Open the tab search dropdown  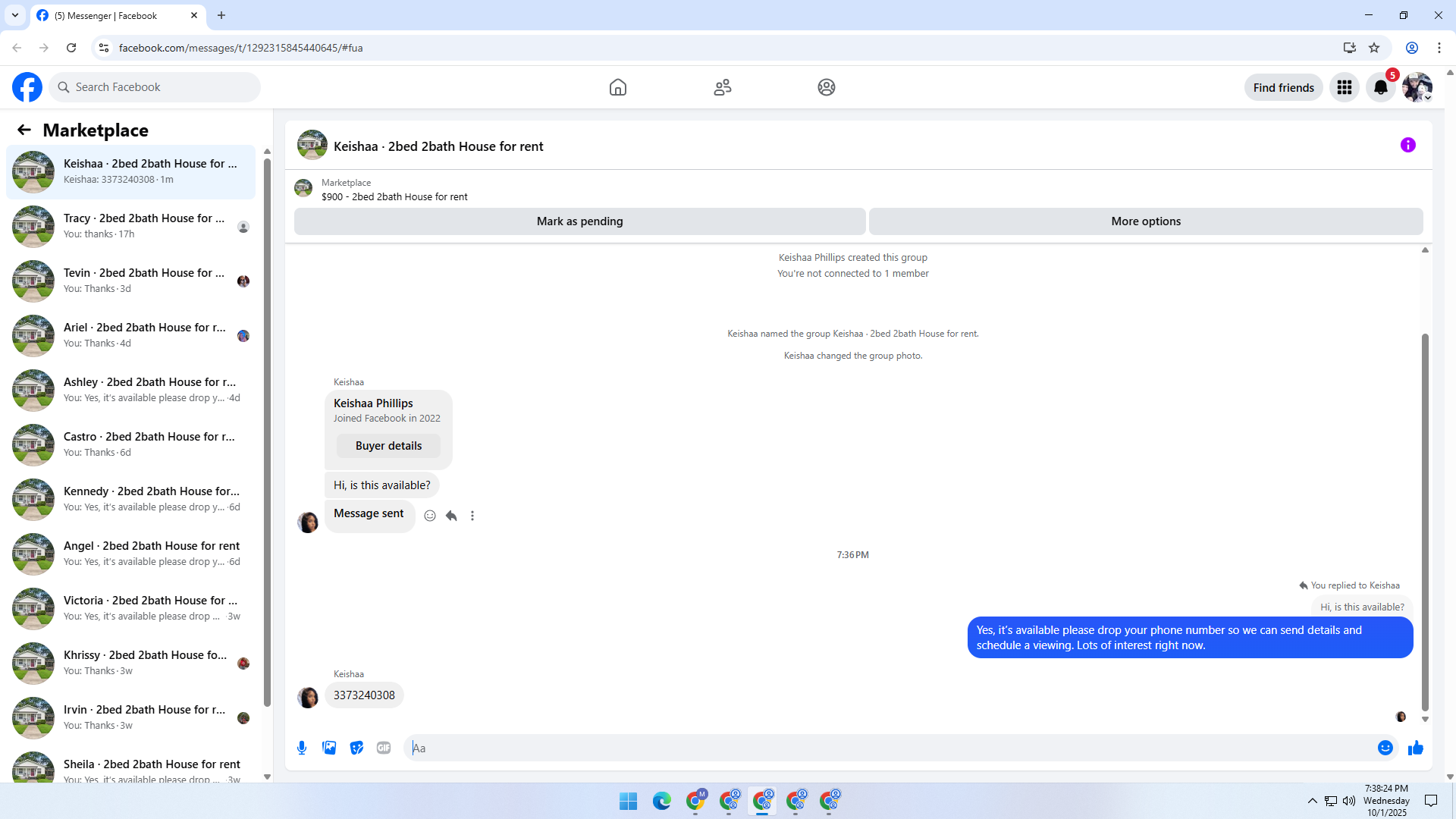[15, 15]
